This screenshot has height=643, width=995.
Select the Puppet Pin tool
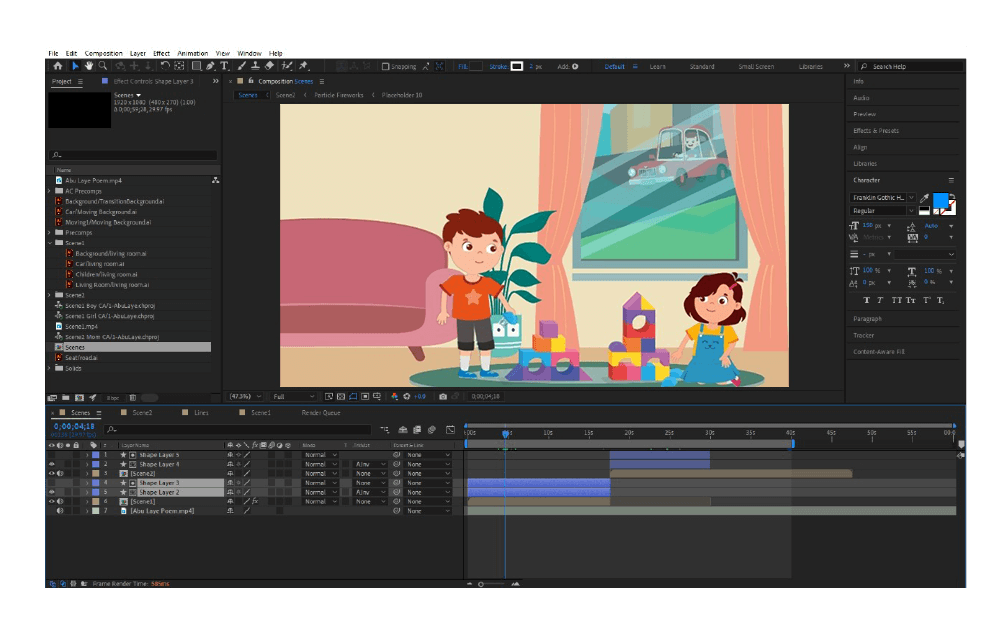303,66
